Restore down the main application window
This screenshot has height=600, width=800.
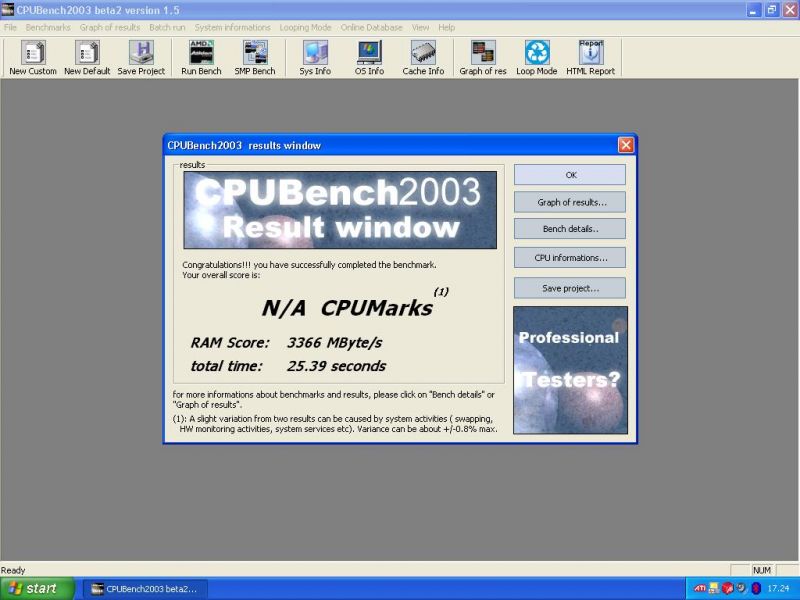point(771,10)
